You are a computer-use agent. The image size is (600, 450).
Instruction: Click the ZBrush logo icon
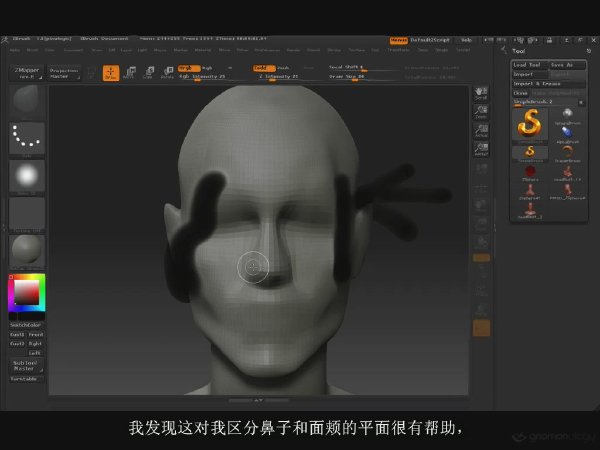point(4,39)
